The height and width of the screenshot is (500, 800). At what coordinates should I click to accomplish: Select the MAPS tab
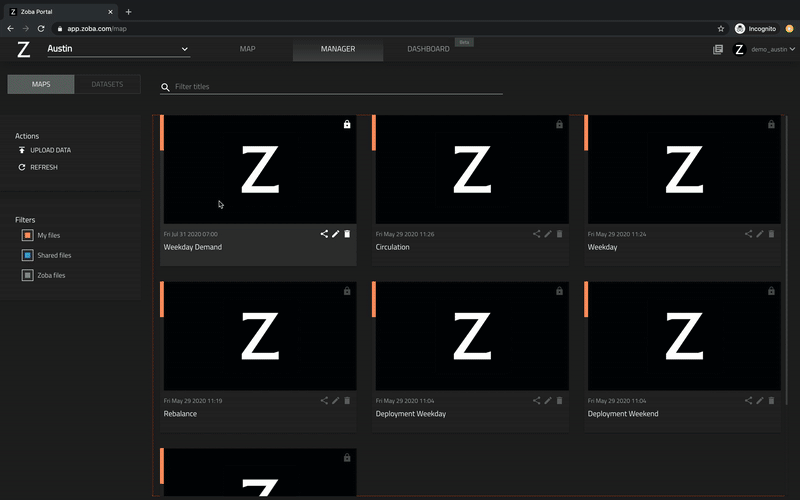click(41, 84)
